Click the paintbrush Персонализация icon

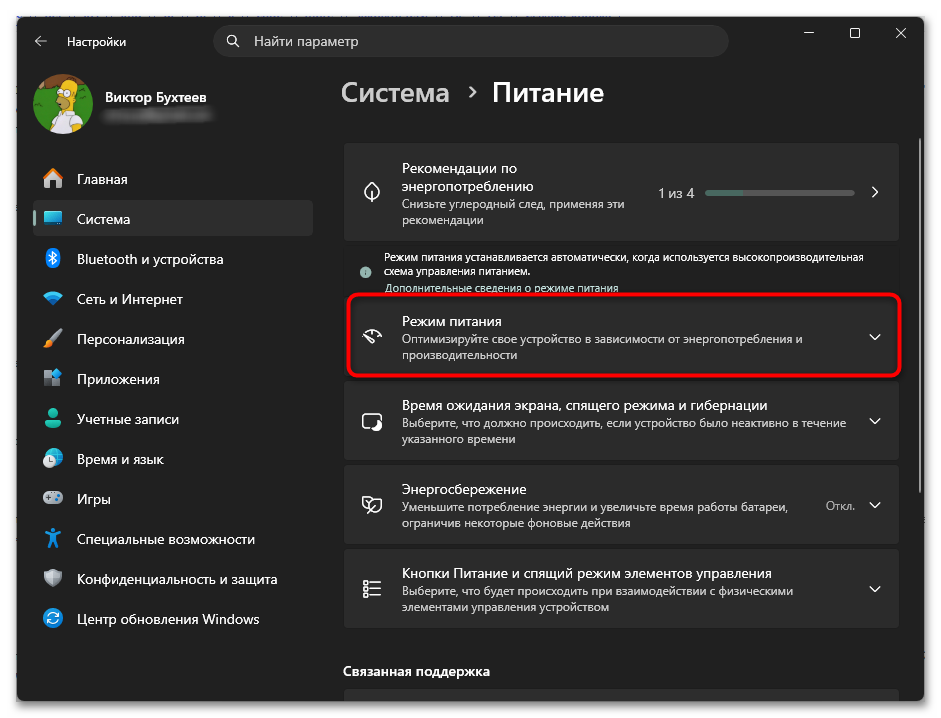pos(53,338)
